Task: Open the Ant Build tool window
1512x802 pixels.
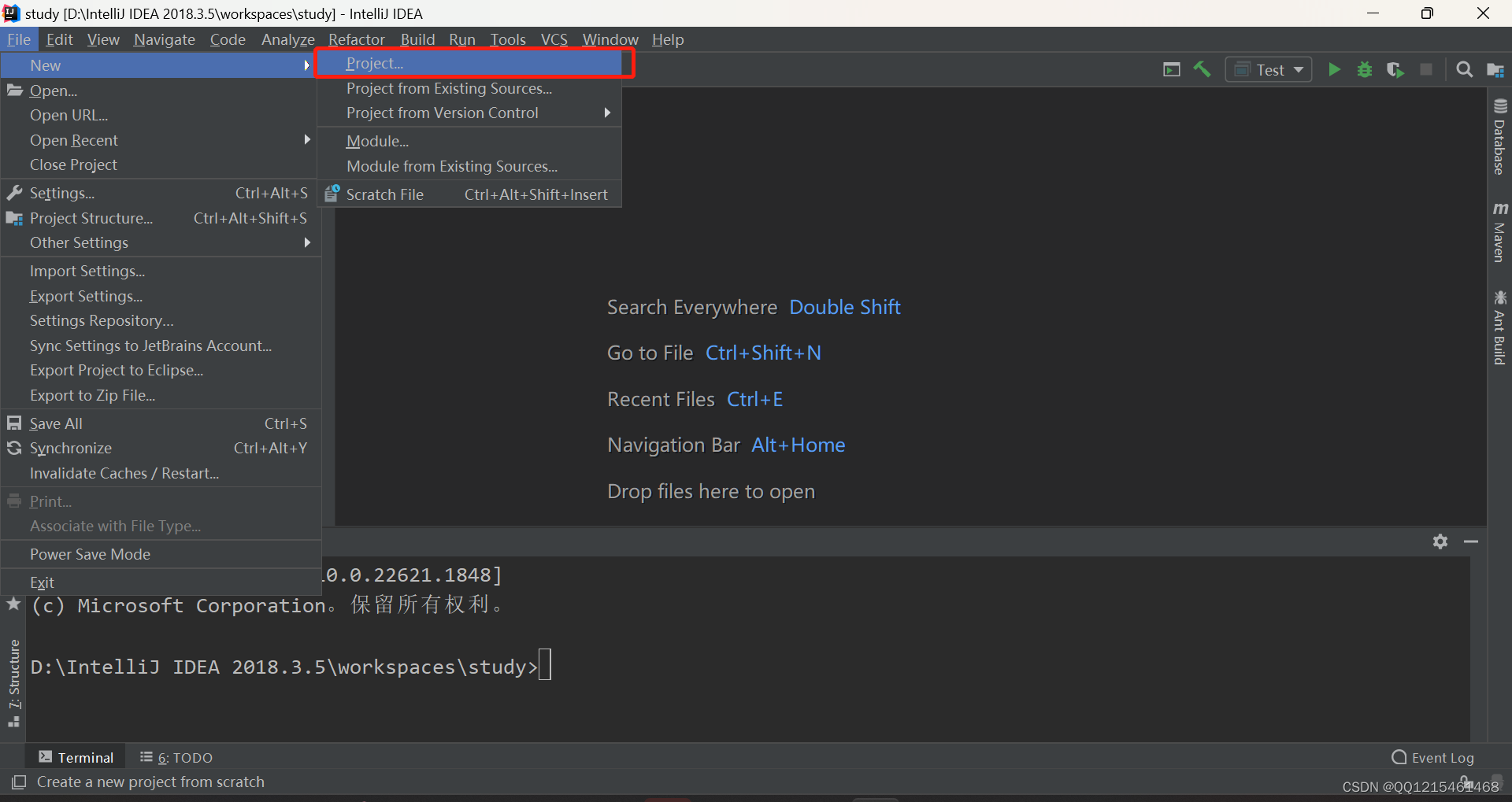Action: [1499, 328]
